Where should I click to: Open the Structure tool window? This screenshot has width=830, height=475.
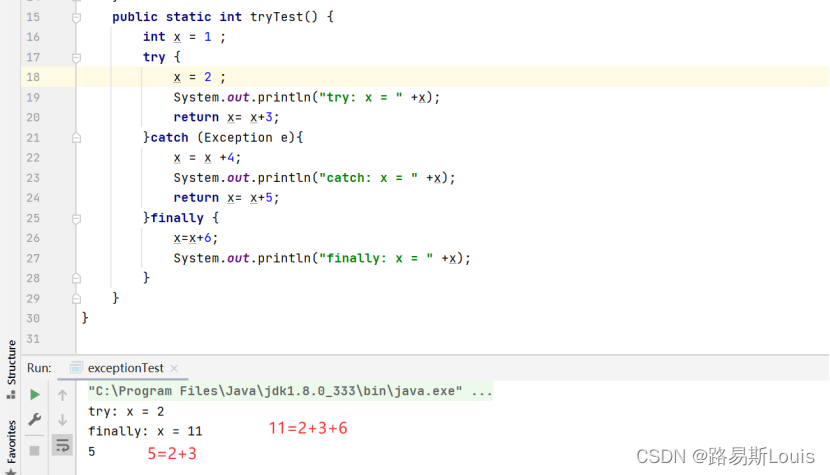pyautogui.click(x=11, y=369)
